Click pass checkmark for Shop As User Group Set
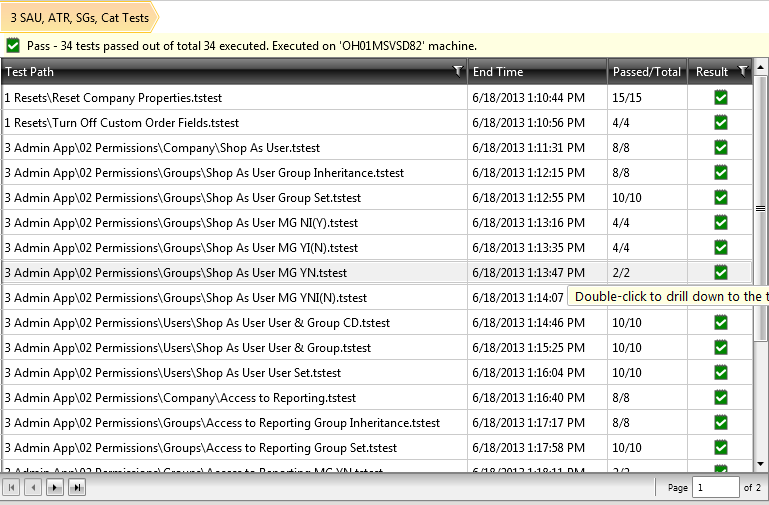 (x=720, y=197)
